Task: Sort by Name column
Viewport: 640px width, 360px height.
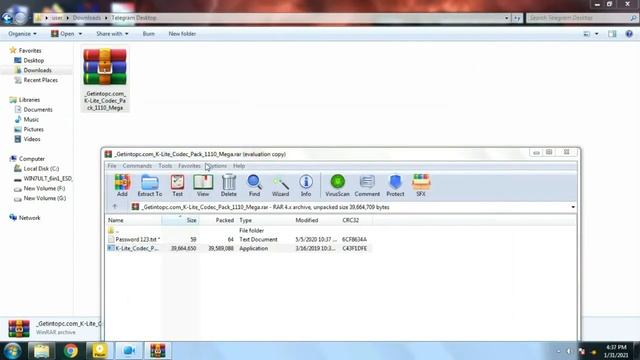Action: [x=134, y=220]
